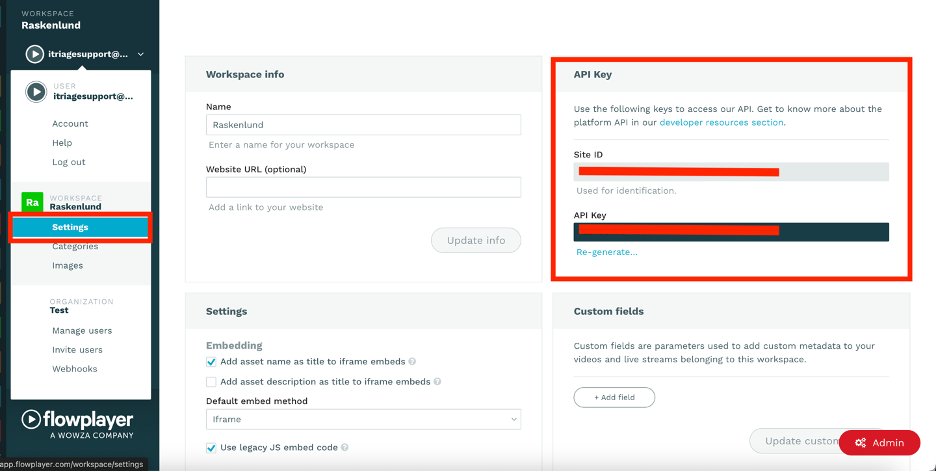936x472 pixels.
Task: Open Invite users entry
Action: coord(77,350)
